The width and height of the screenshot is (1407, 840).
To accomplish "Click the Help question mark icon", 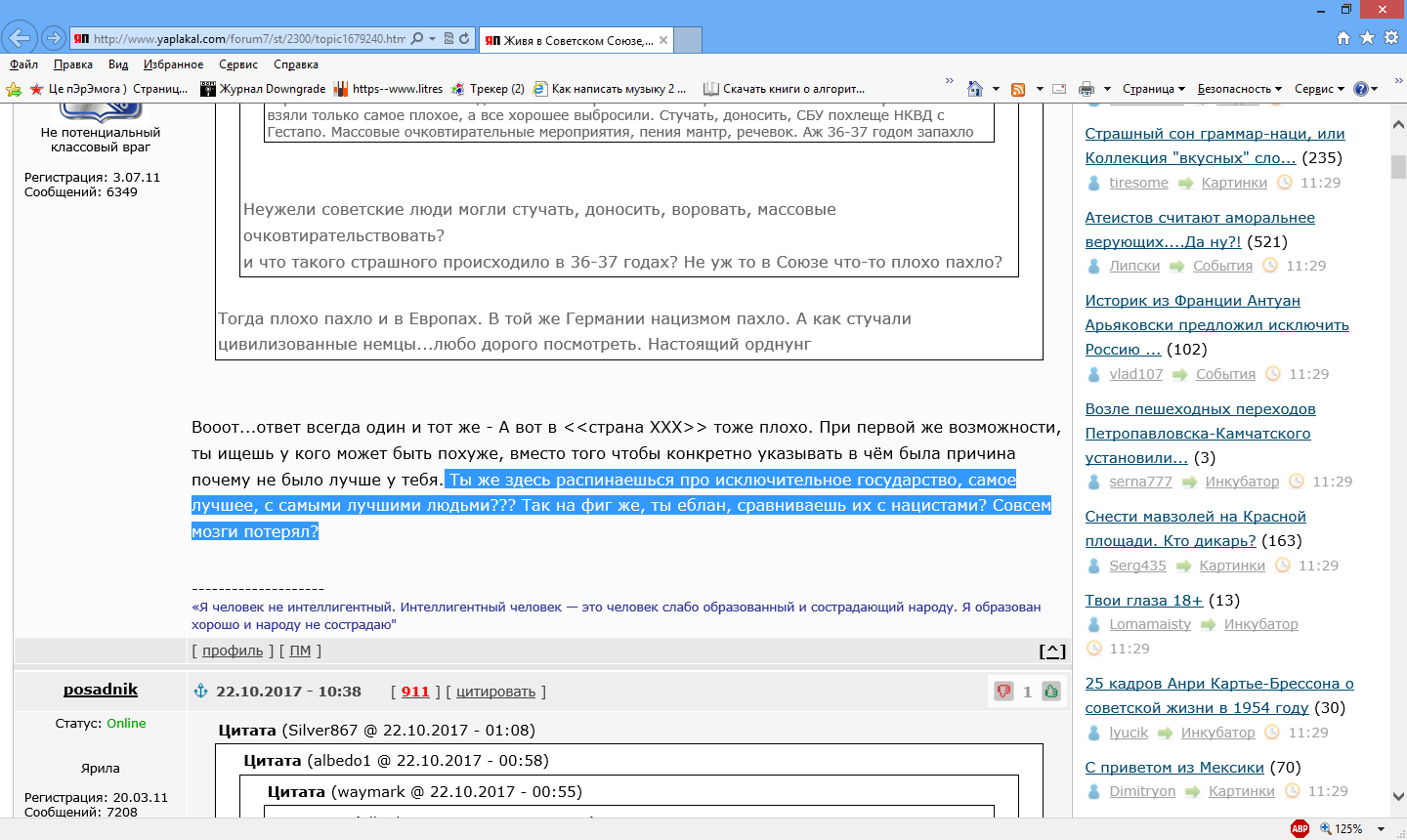I will (1360, 89).
